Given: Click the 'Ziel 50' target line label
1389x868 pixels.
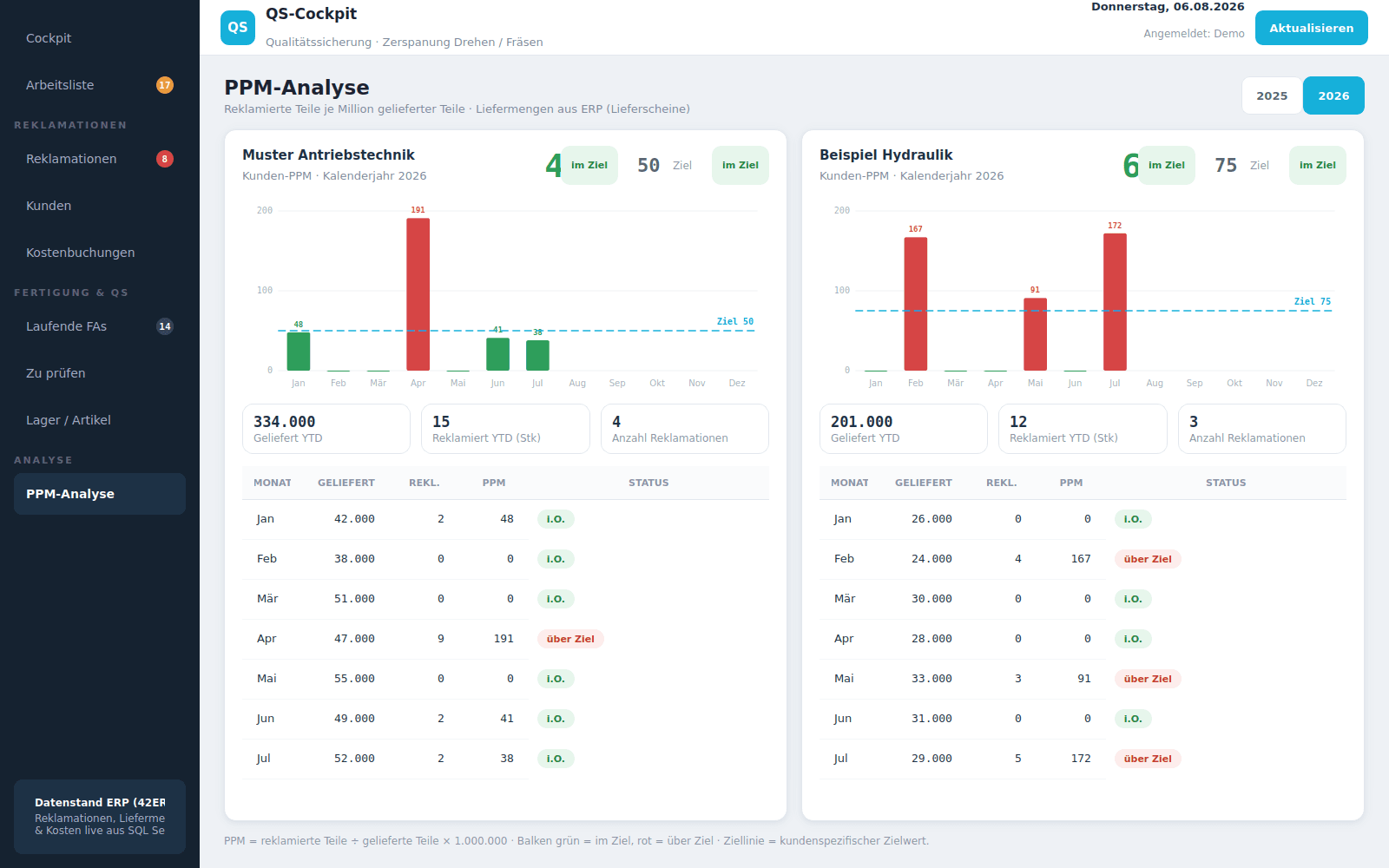Looking at the screenshot, I should point(735,321).
